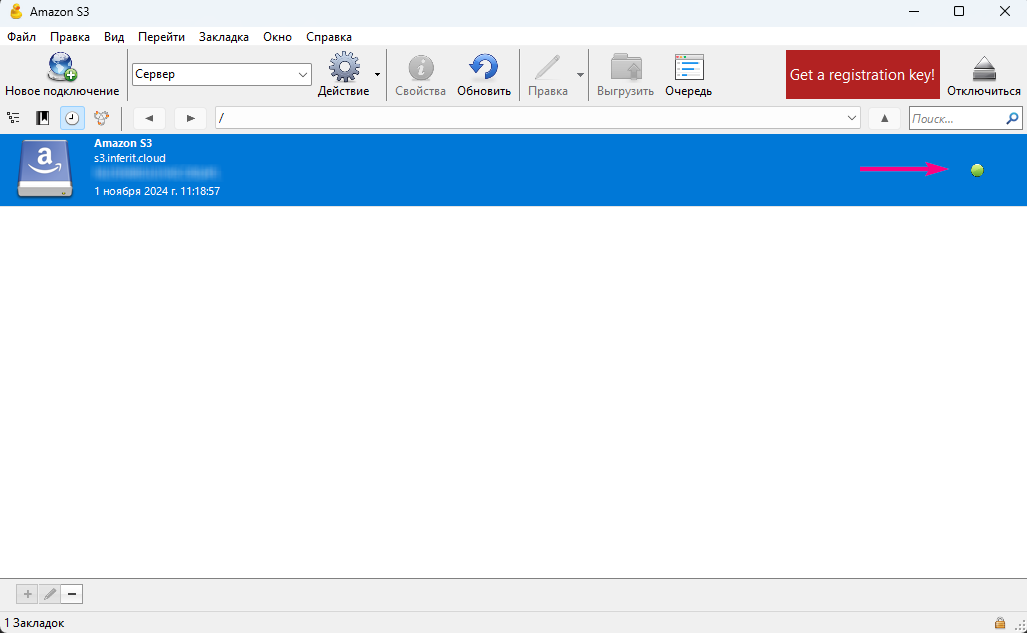The width and height of the screenshot is (1027, 633).
Task: Click the 1 ноября 2024 г. timestamp
Action: (157, 191)
